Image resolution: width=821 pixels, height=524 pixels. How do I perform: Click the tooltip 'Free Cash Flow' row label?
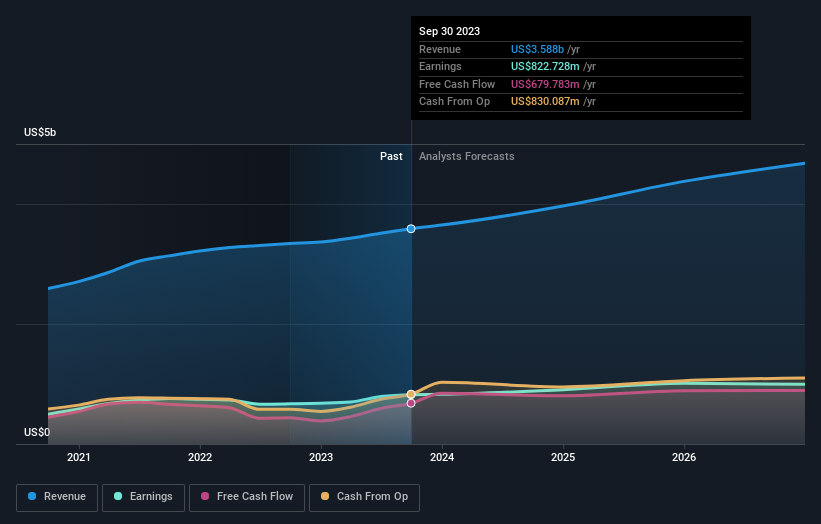pyautogui.click(x=457, y=84)
